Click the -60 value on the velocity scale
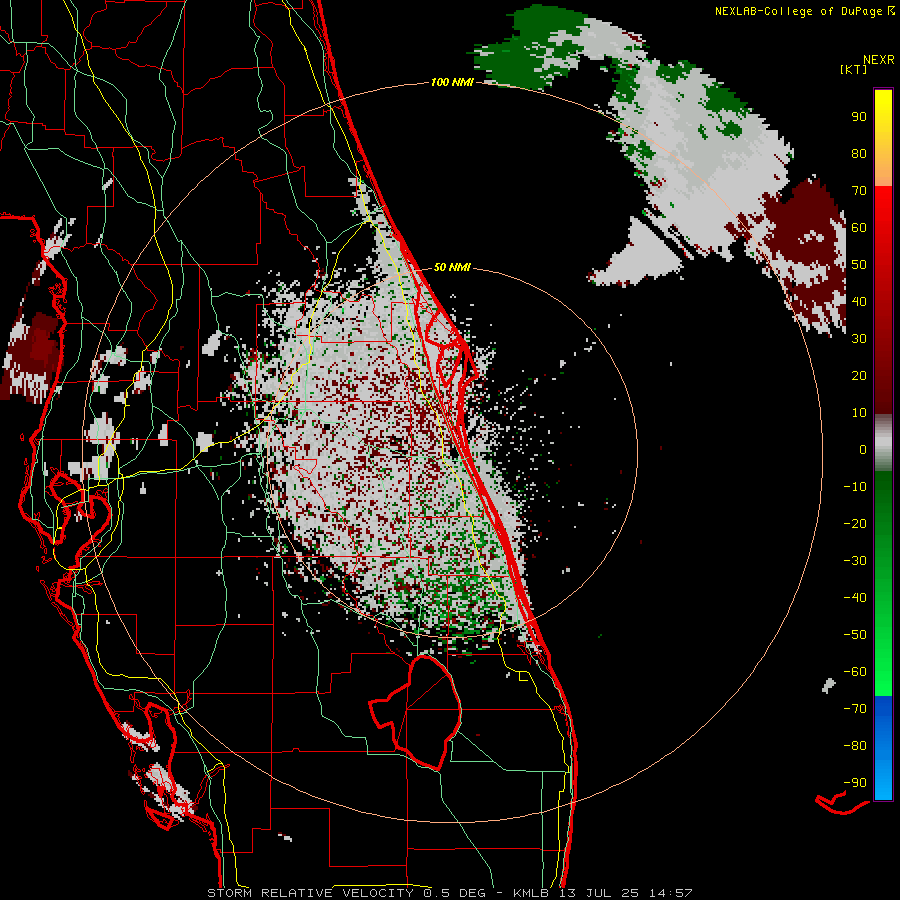900x900 pixels. coord(855,672)
